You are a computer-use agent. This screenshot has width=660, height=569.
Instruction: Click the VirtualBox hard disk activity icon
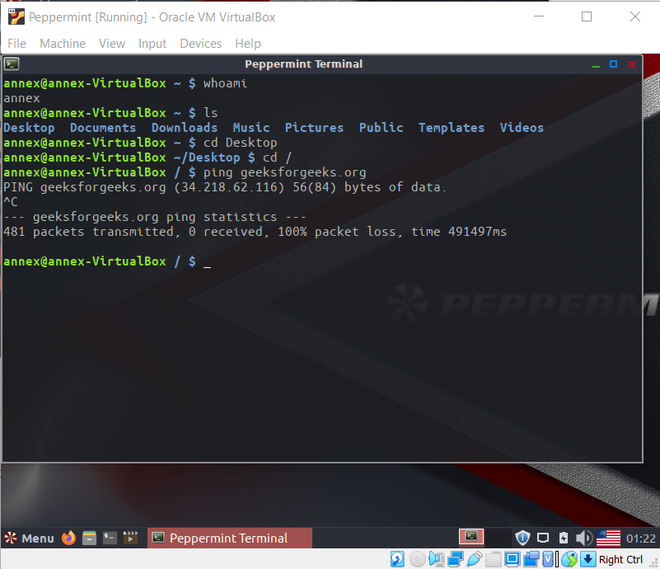(397, 559)
